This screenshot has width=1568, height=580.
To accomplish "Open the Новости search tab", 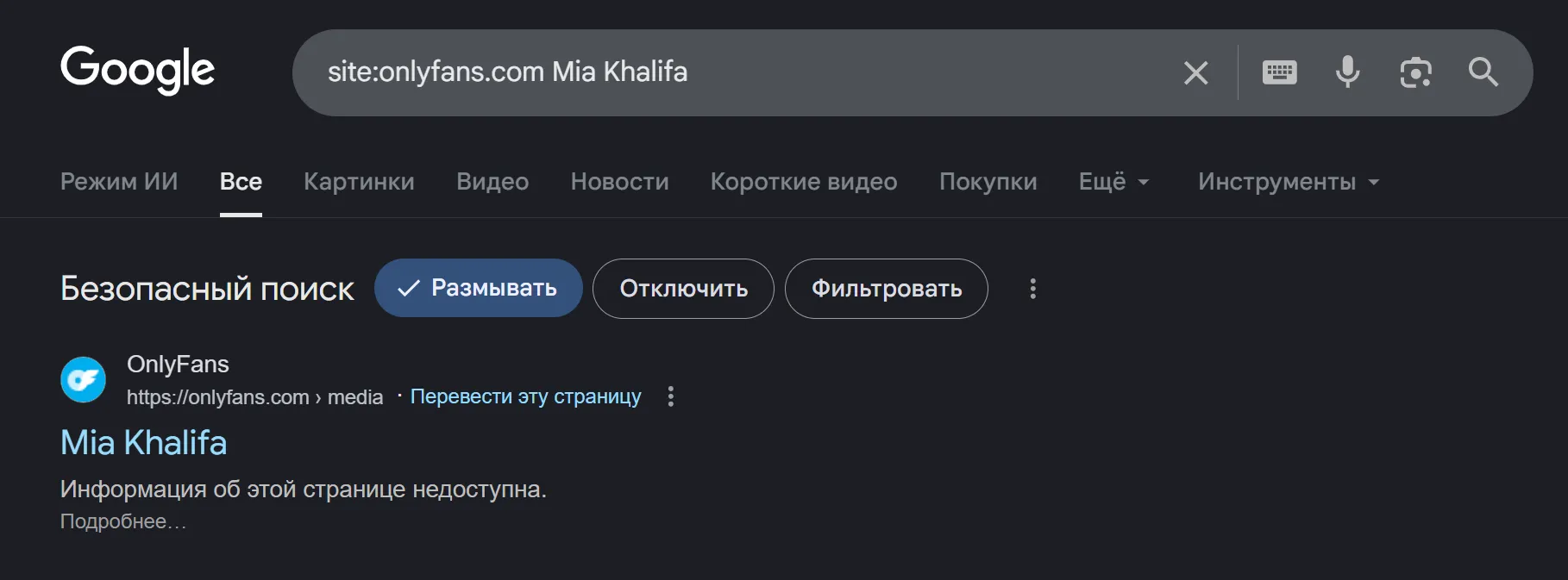I will [x=619, y=181].
